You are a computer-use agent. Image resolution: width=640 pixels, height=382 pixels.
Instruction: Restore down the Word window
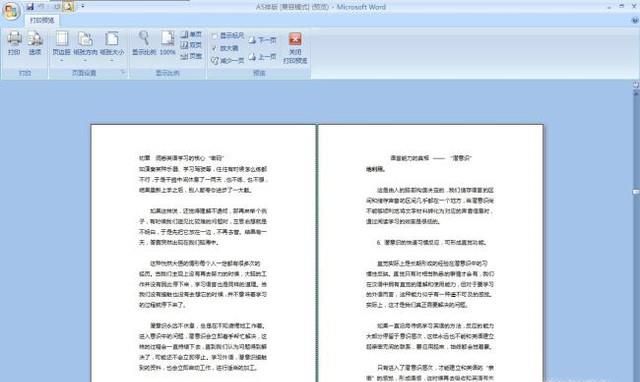tap(622, 7)
